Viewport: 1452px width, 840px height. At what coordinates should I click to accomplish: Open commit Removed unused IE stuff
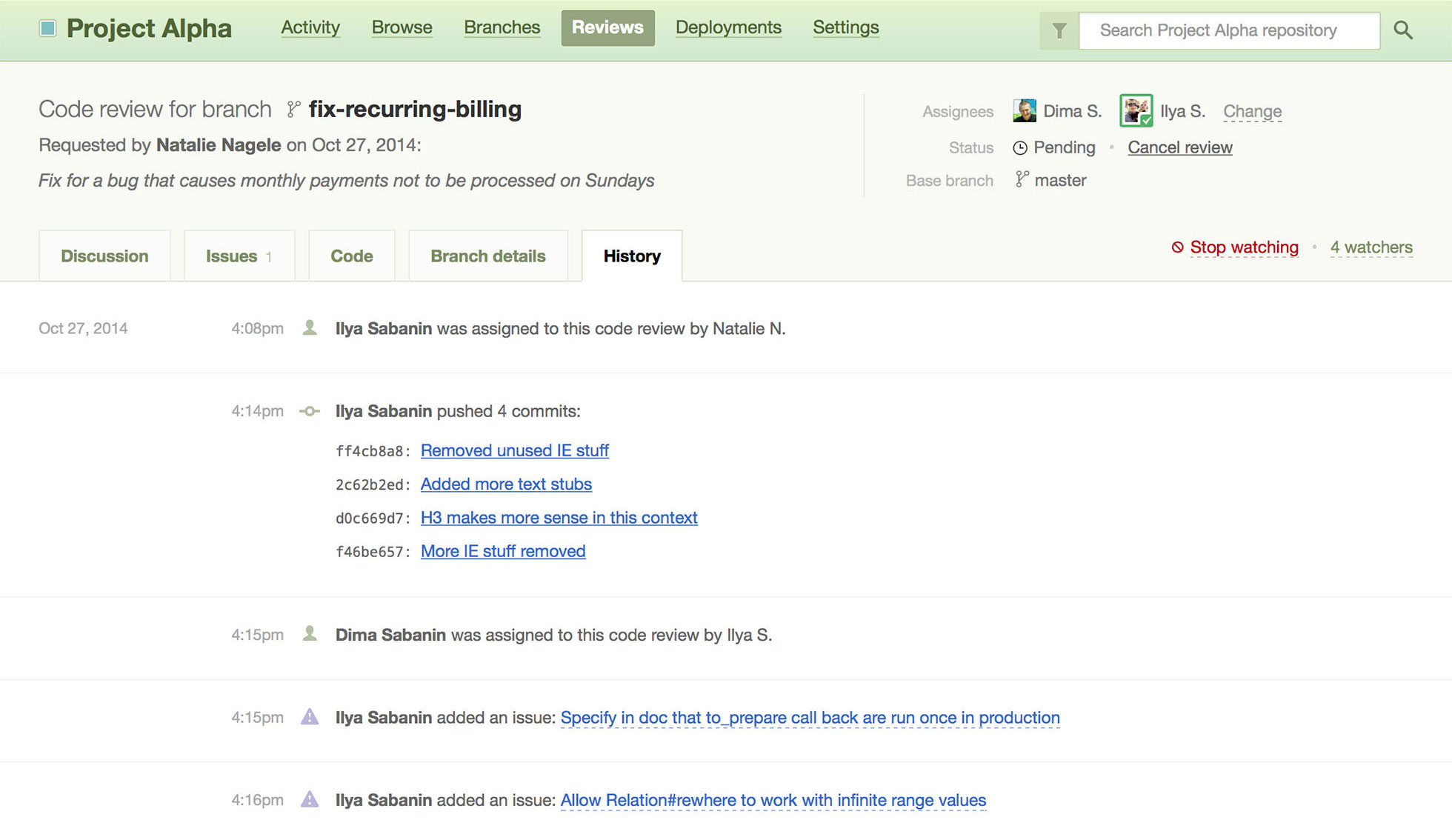coord(514,450)
